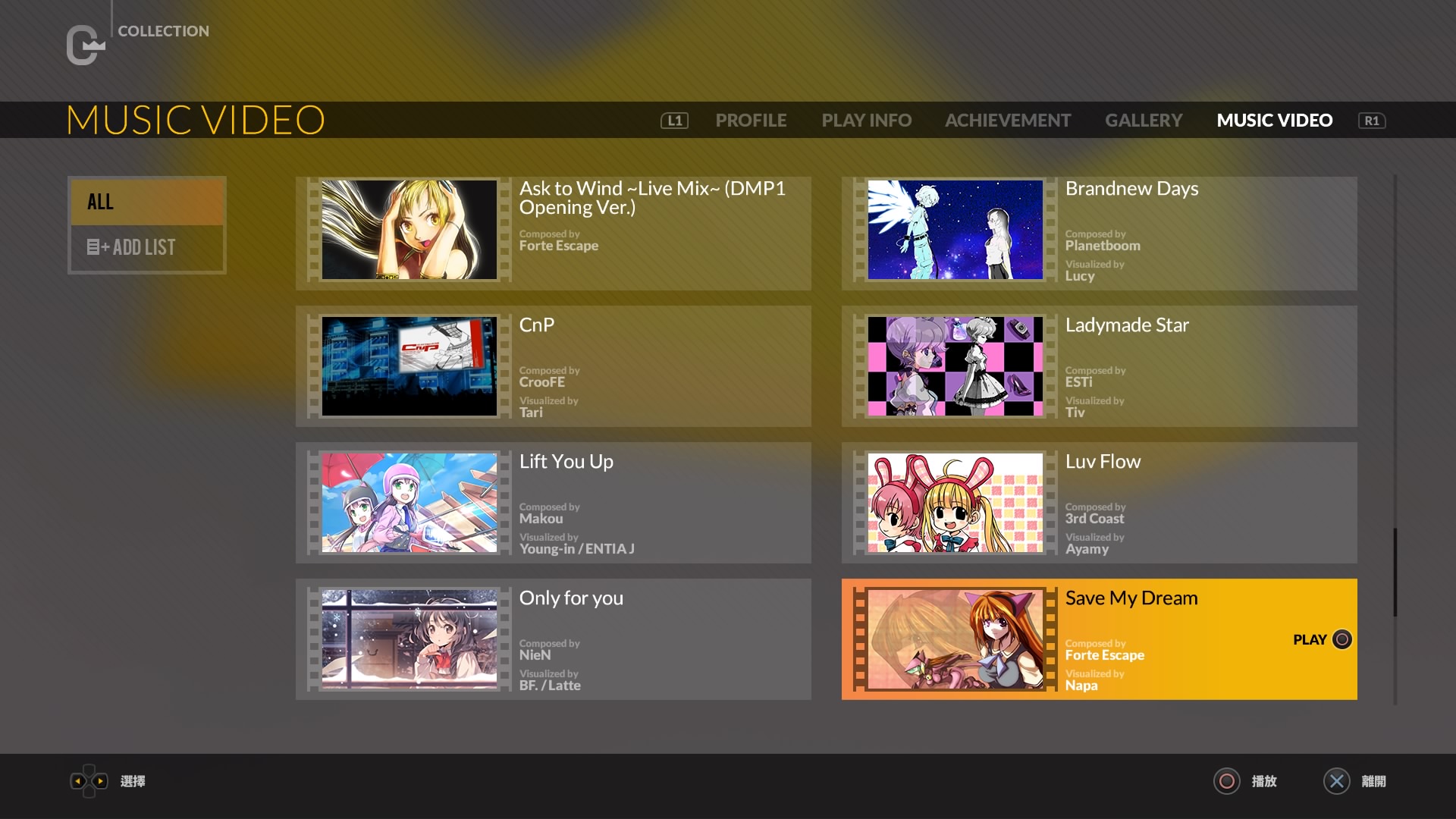
Task: Click the title 'Luv Flow'
Action: (1103, 461)
